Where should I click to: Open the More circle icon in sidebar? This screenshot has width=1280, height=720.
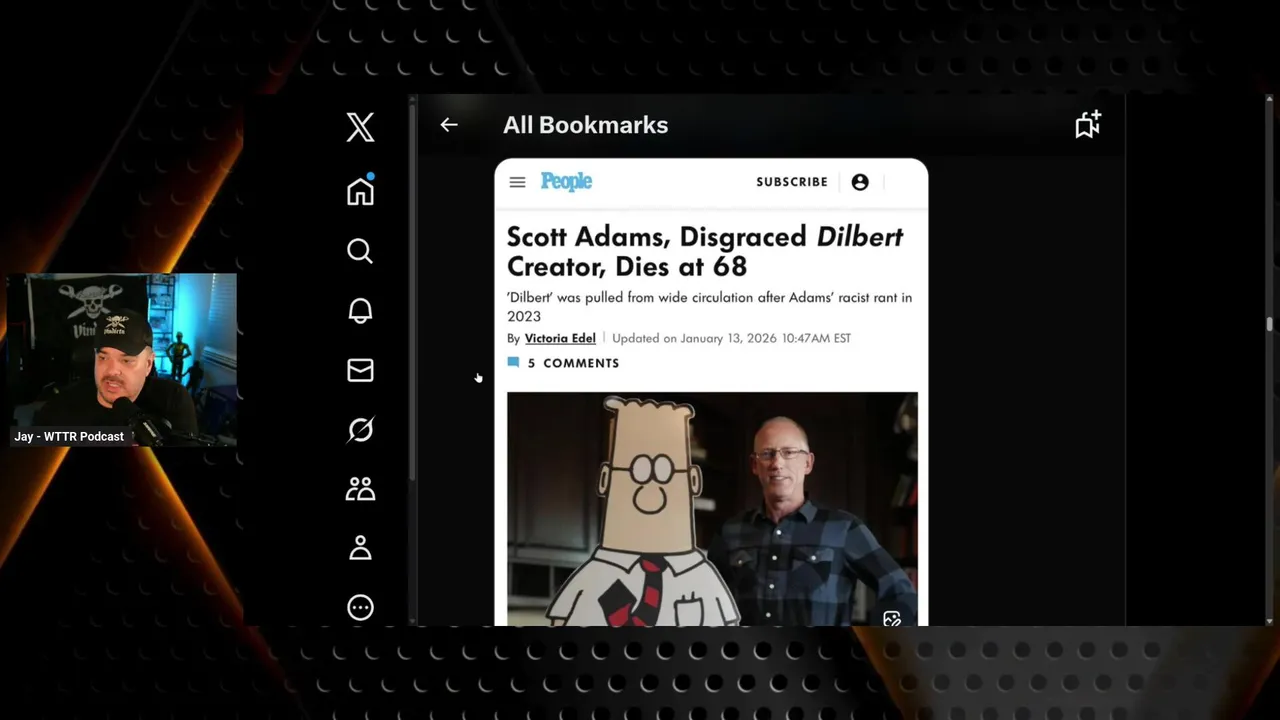(360, 607)
